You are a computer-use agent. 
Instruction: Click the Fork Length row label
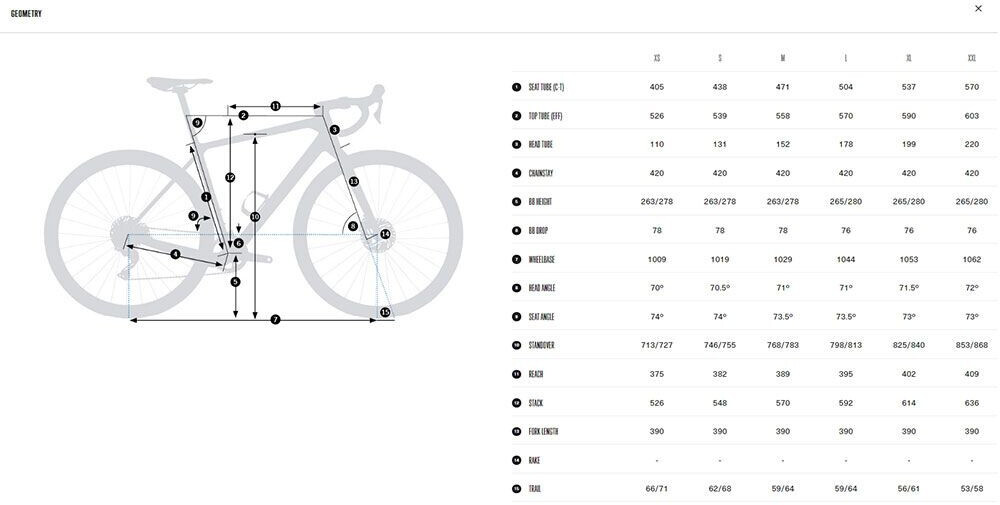point(544,432)
